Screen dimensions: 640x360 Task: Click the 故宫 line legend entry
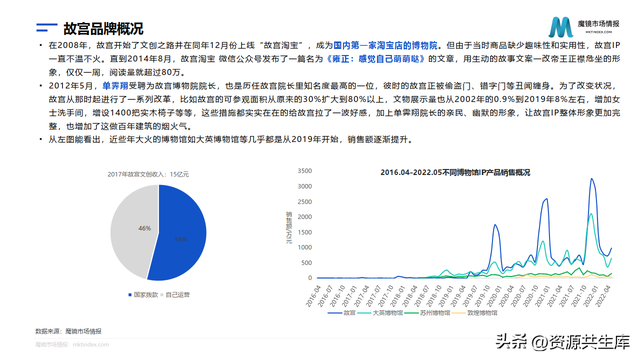tap(342, 313)
